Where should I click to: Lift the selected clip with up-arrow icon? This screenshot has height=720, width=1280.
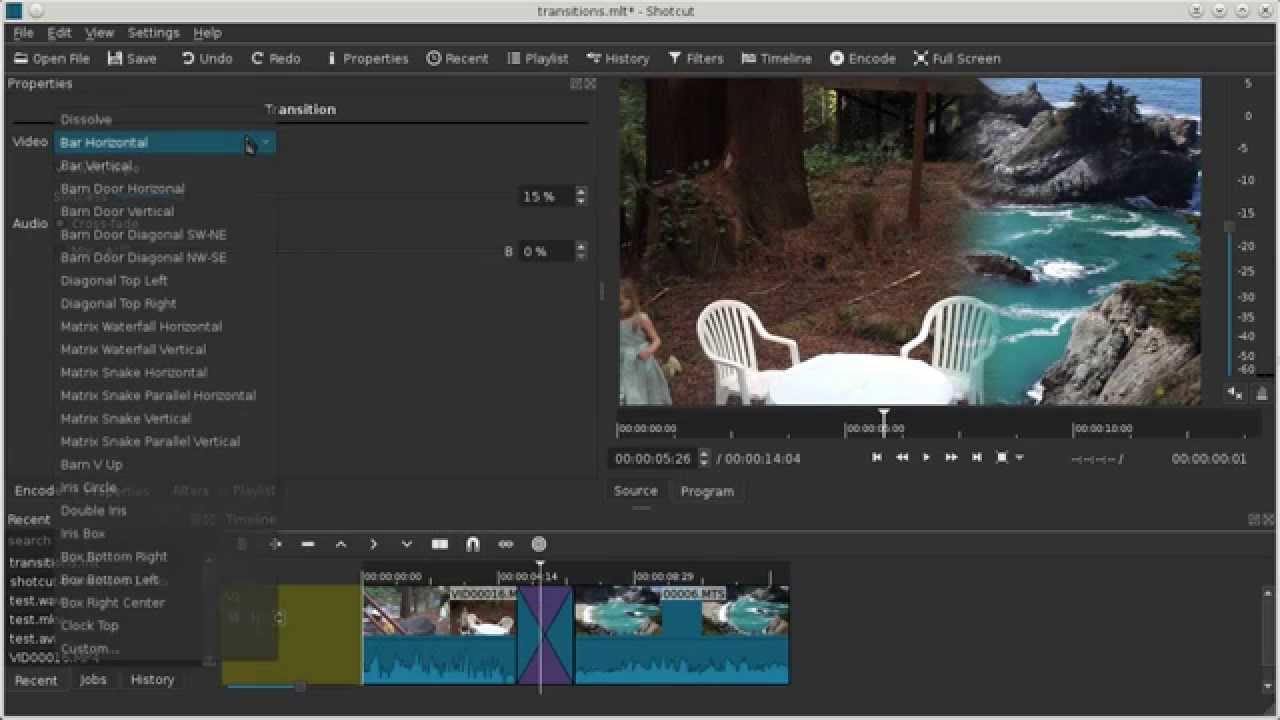coord(341,544)
